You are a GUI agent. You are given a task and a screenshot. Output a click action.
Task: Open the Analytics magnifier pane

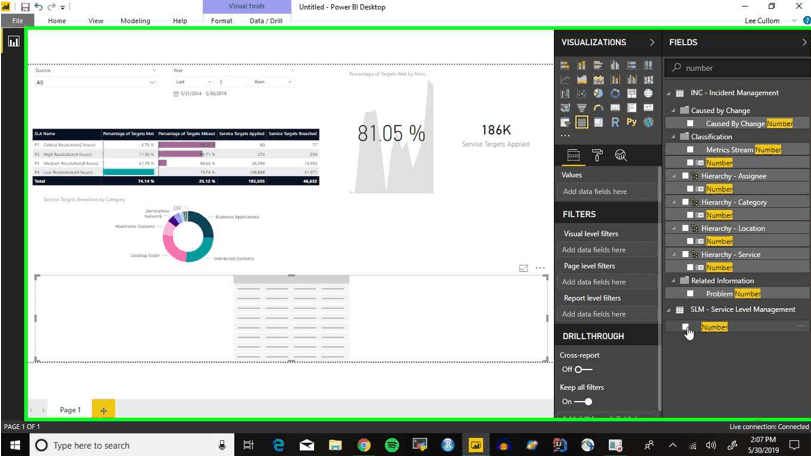(x=621, y=155)
